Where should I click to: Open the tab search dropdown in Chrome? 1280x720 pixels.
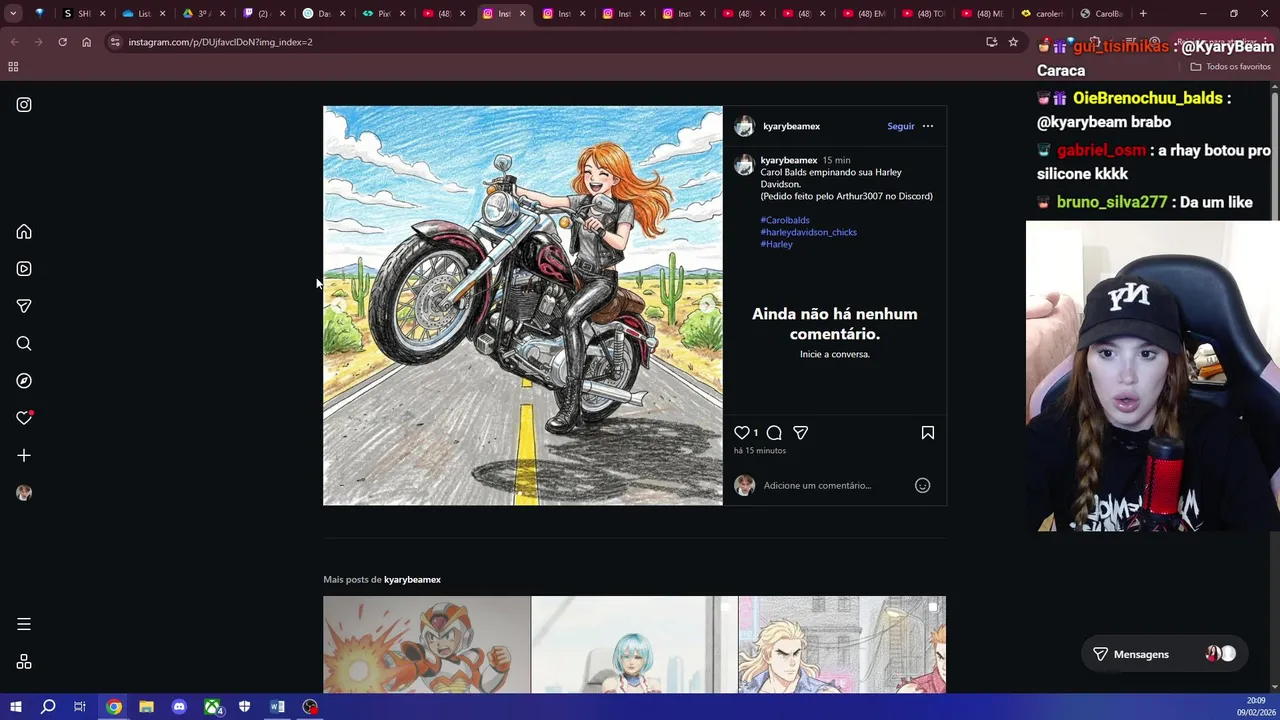tap(13, 14)
